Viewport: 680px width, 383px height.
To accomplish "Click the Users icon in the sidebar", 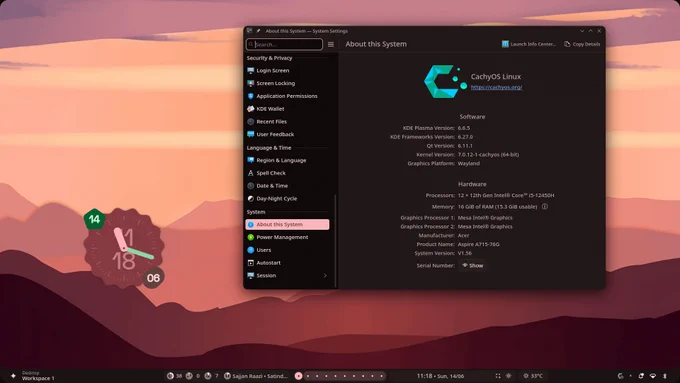I will 251,250.
